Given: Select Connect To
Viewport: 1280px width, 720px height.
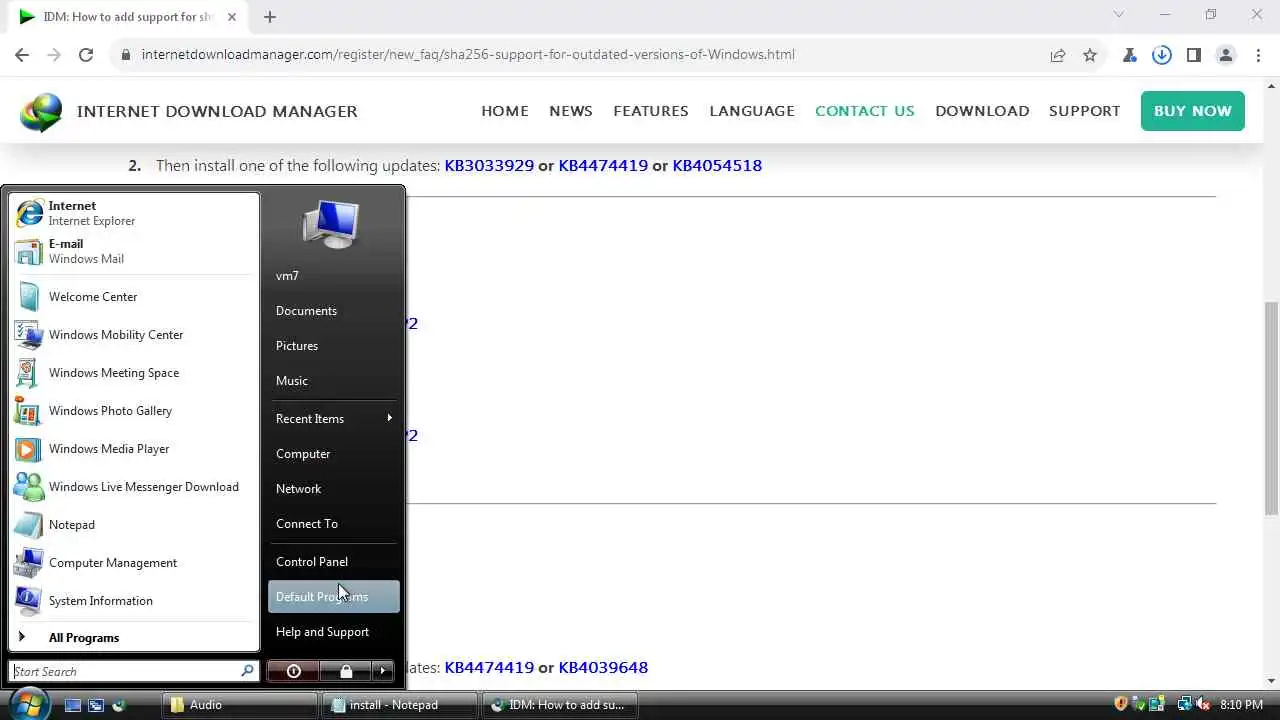Looking at the screenshot, I should pos(334,524).
